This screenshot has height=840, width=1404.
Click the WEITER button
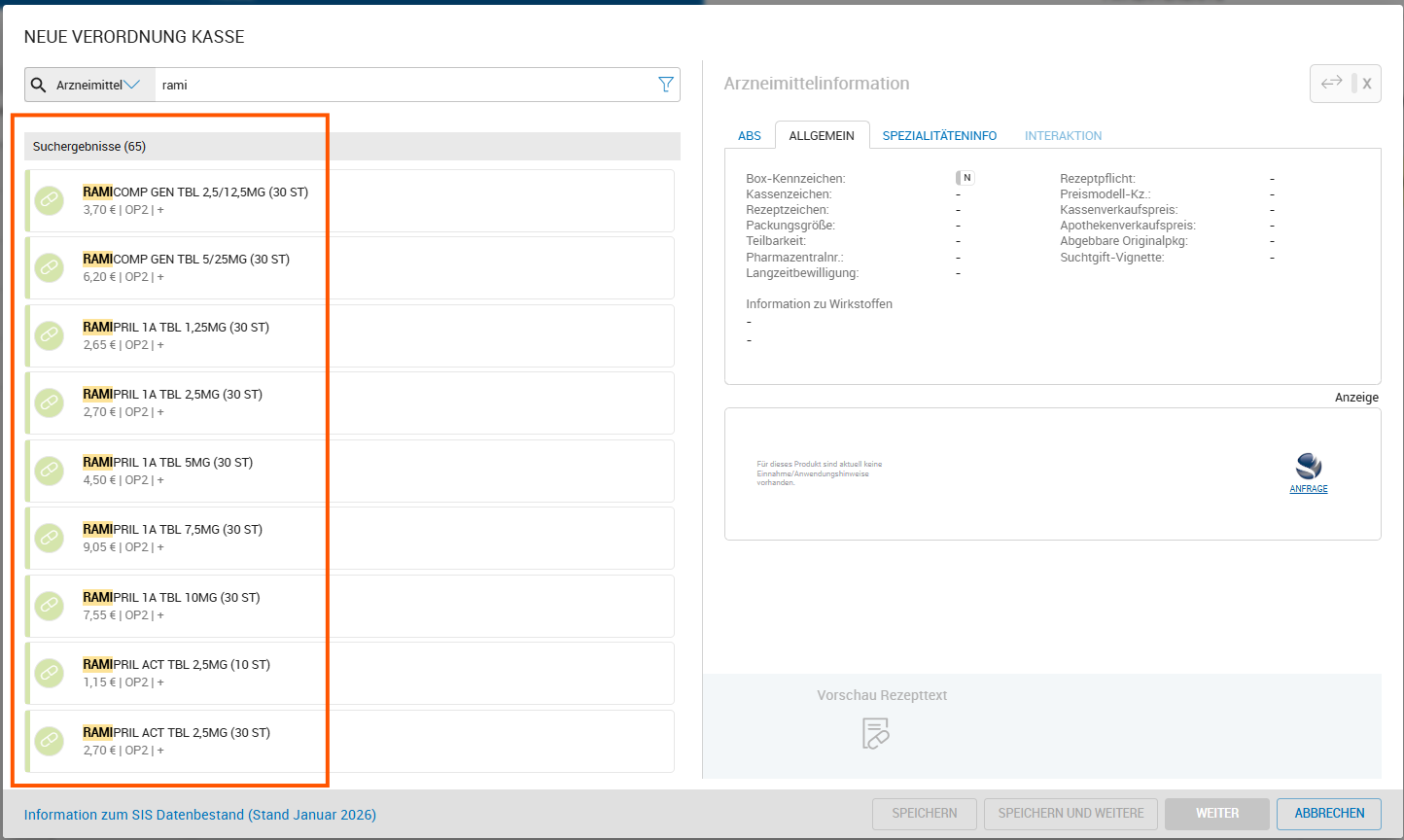coord(1216,813)
